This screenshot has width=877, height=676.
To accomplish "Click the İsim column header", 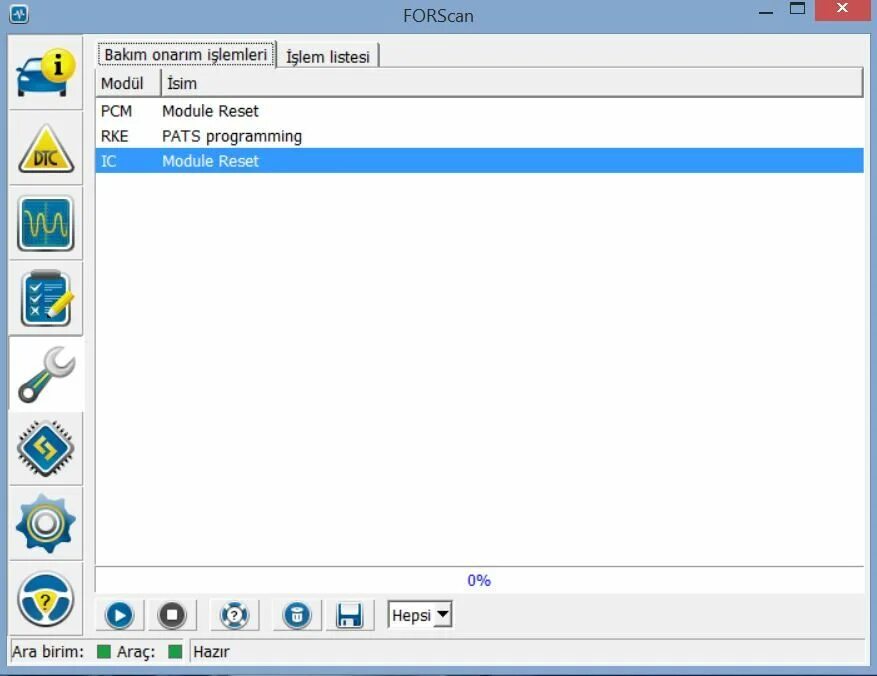I will (512, 83).
